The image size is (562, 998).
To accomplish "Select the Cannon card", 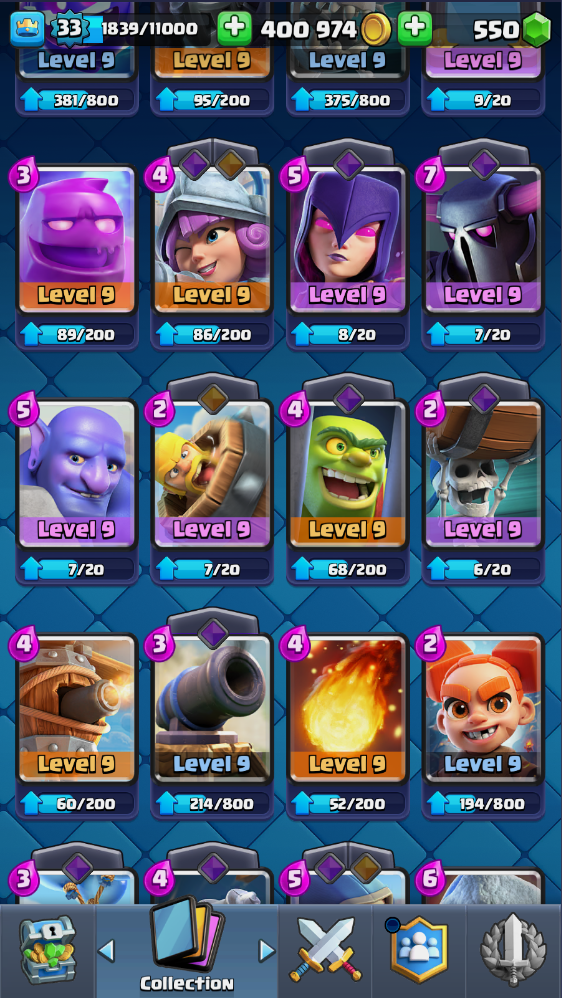I will pos(212,709).
